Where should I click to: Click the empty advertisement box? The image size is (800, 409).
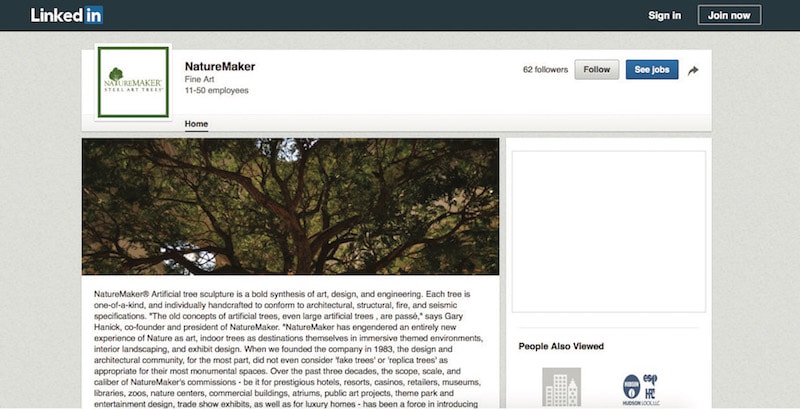coord(609,232)
